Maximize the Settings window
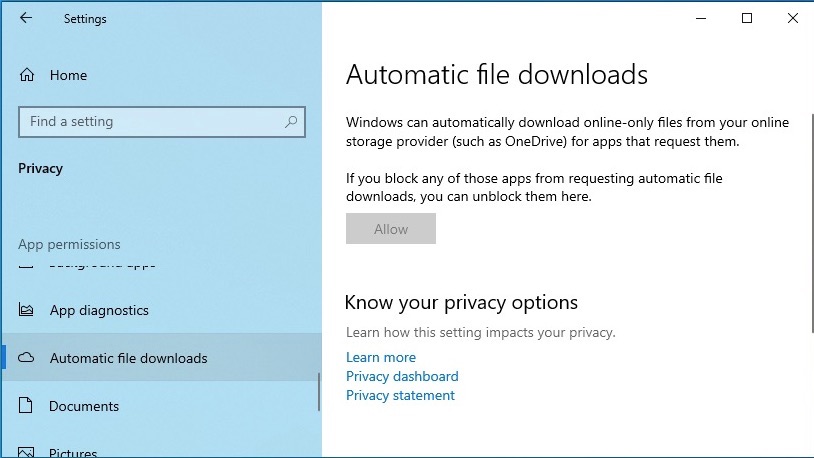 [747, 18]
